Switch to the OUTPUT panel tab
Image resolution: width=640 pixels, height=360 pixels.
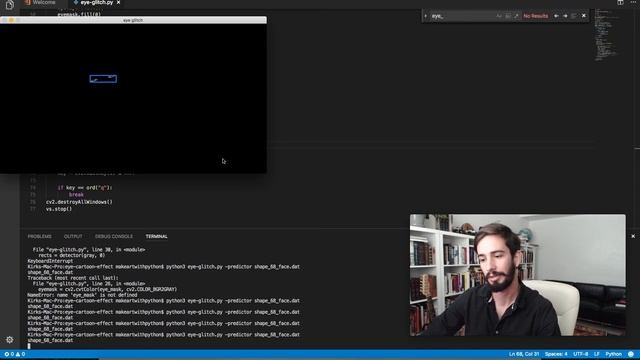point(73,236)
